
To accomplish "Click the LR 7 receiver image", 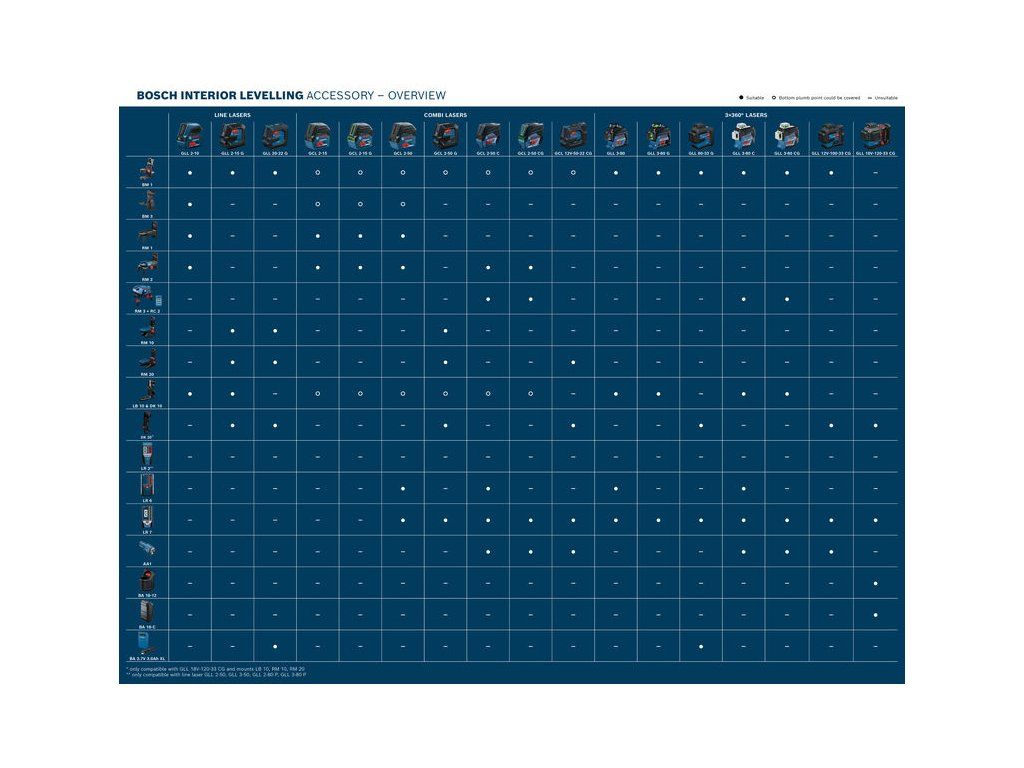I will [147, 518].
